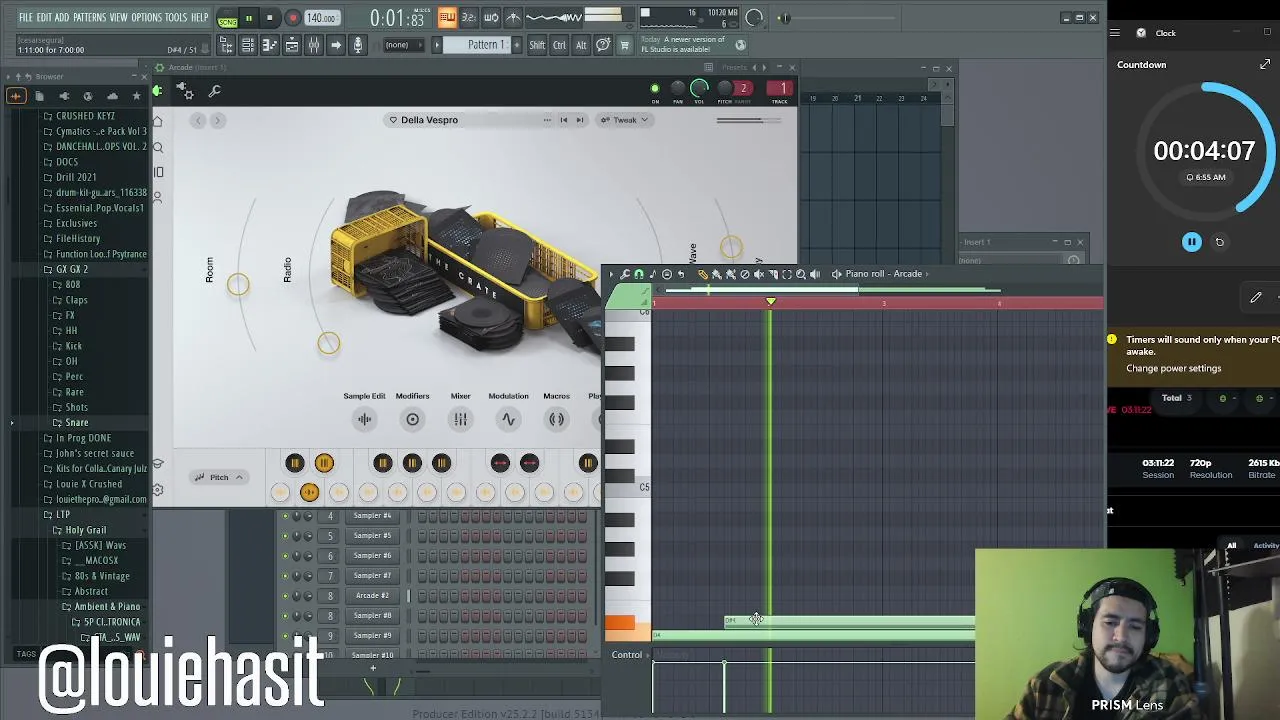Open the starred favorites tab in Browser
The image size is (1280, 720).
[136, 96]
